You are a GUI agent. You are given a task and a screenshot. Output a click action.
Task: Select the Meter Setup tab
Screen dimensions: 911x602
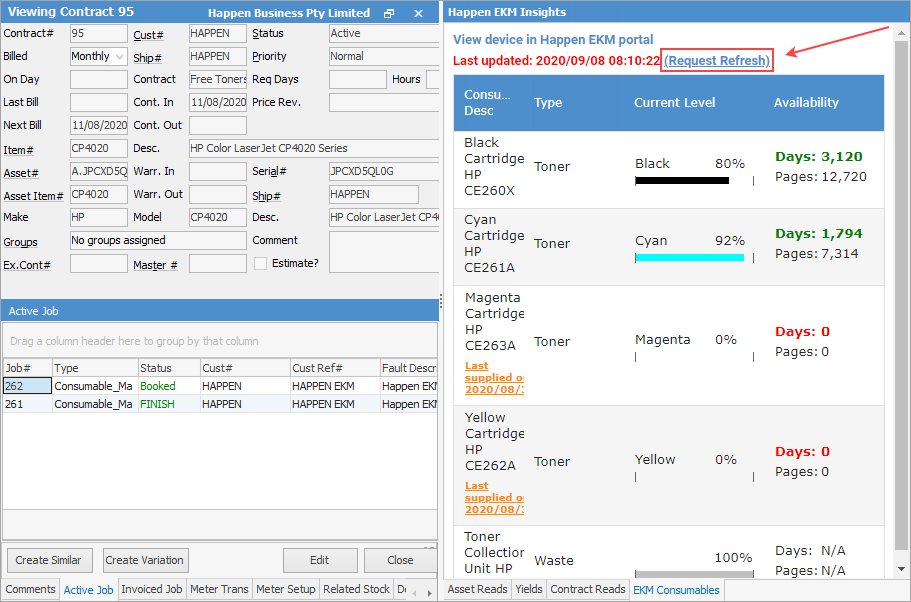coord(286,590)
